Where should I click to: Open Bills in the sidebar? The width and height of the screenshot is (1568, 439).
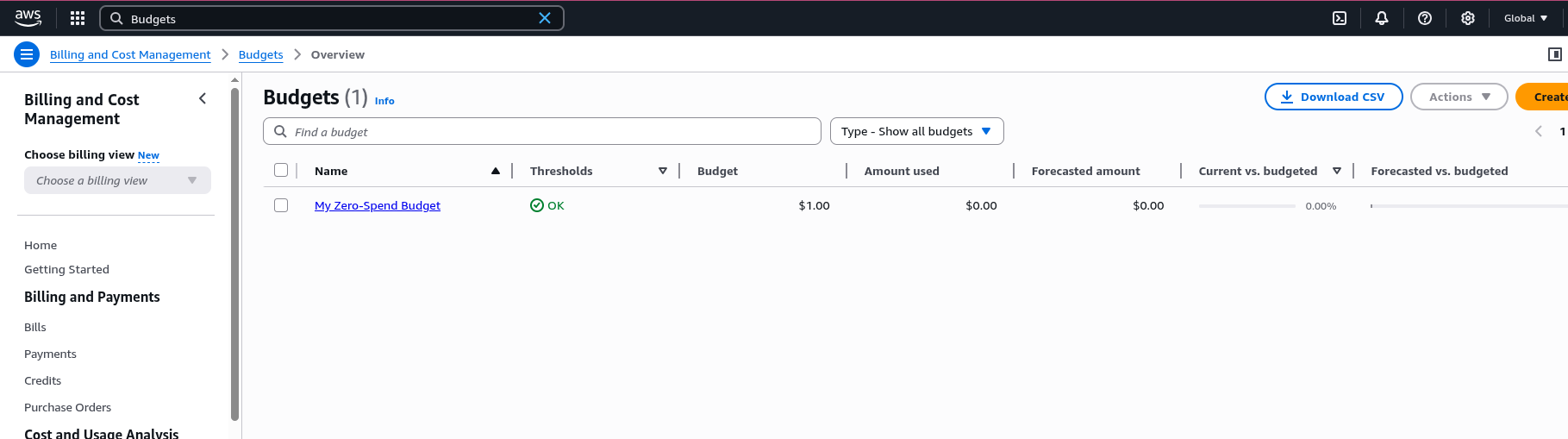[35, 327]
